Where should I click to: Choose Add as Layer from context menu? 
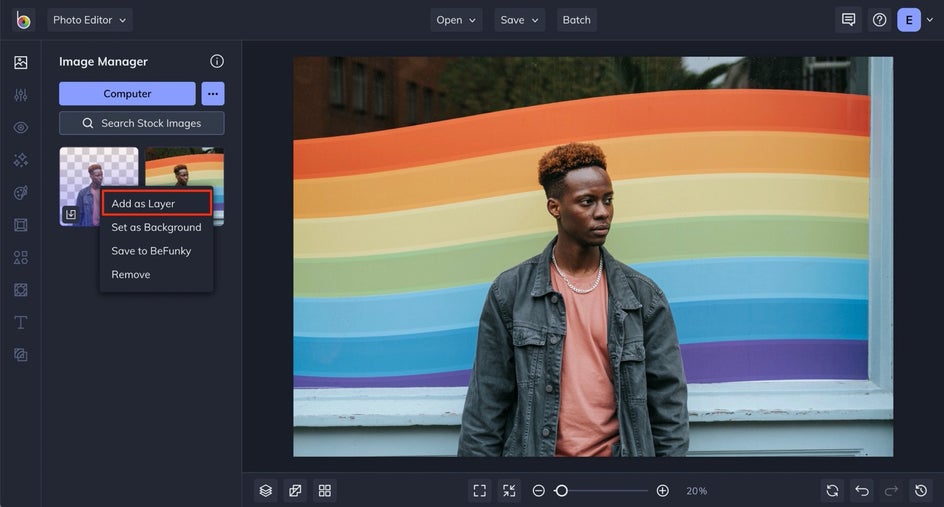point(156,203)
